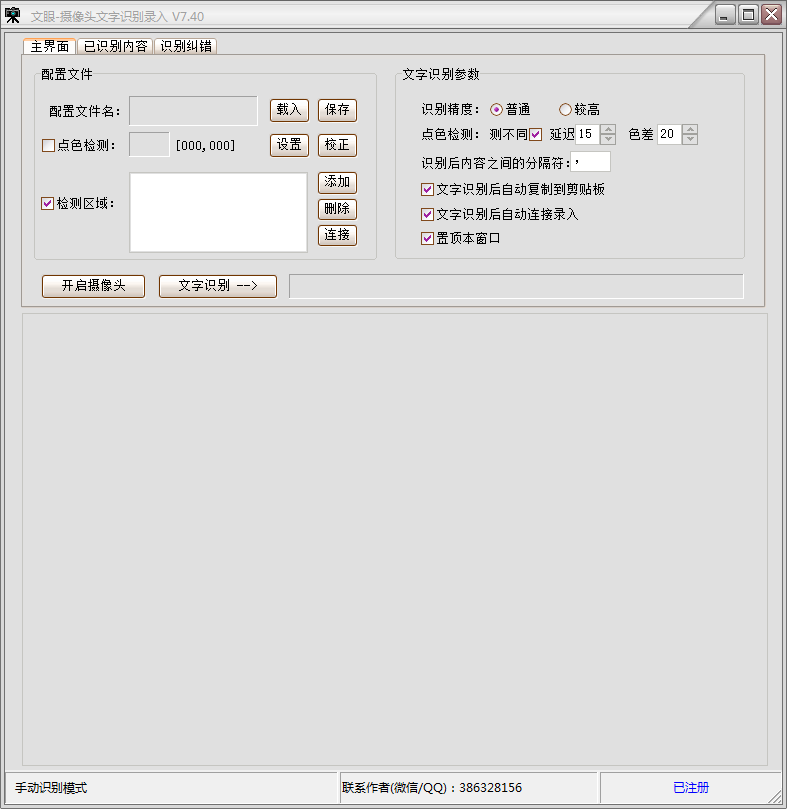Open the 识别纠错 tab
This screenshot has width=787, height=809.
[186, 46]
